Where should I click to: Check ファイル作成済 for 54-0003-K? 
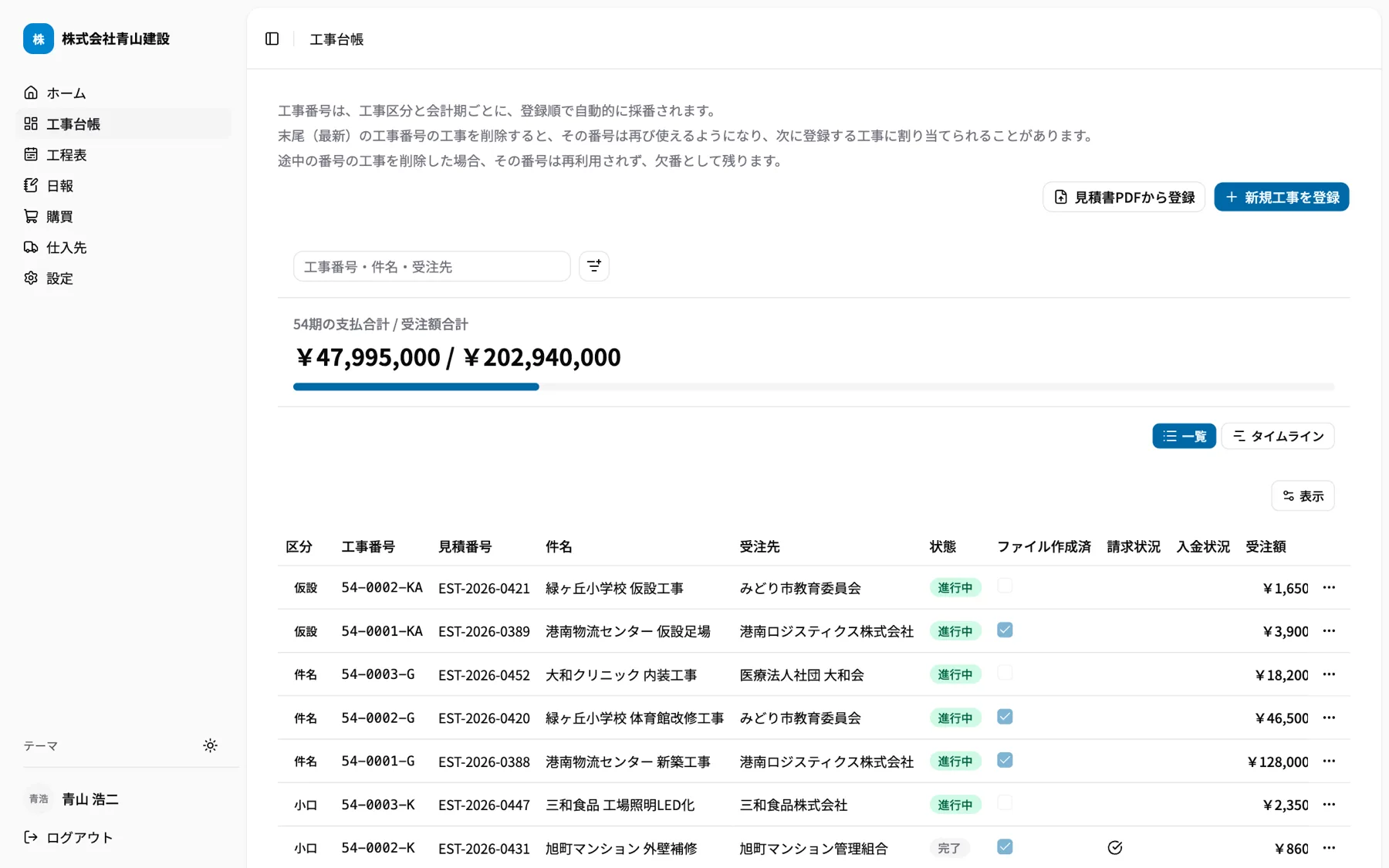coord(1005,803)
